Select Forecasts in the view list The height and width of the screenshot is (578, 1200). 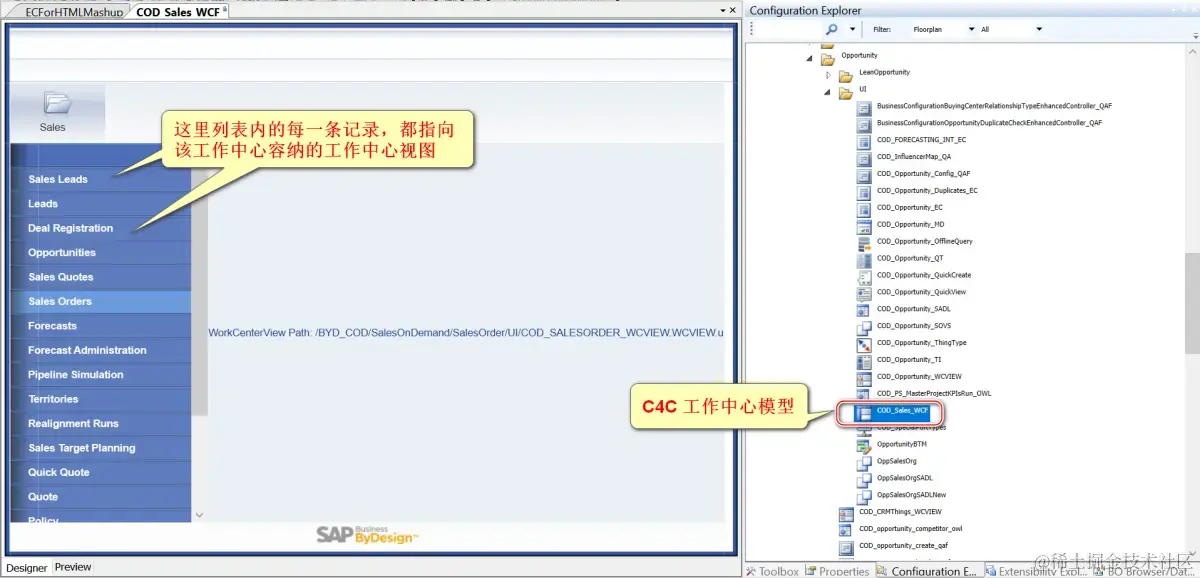tap(100, 326)
